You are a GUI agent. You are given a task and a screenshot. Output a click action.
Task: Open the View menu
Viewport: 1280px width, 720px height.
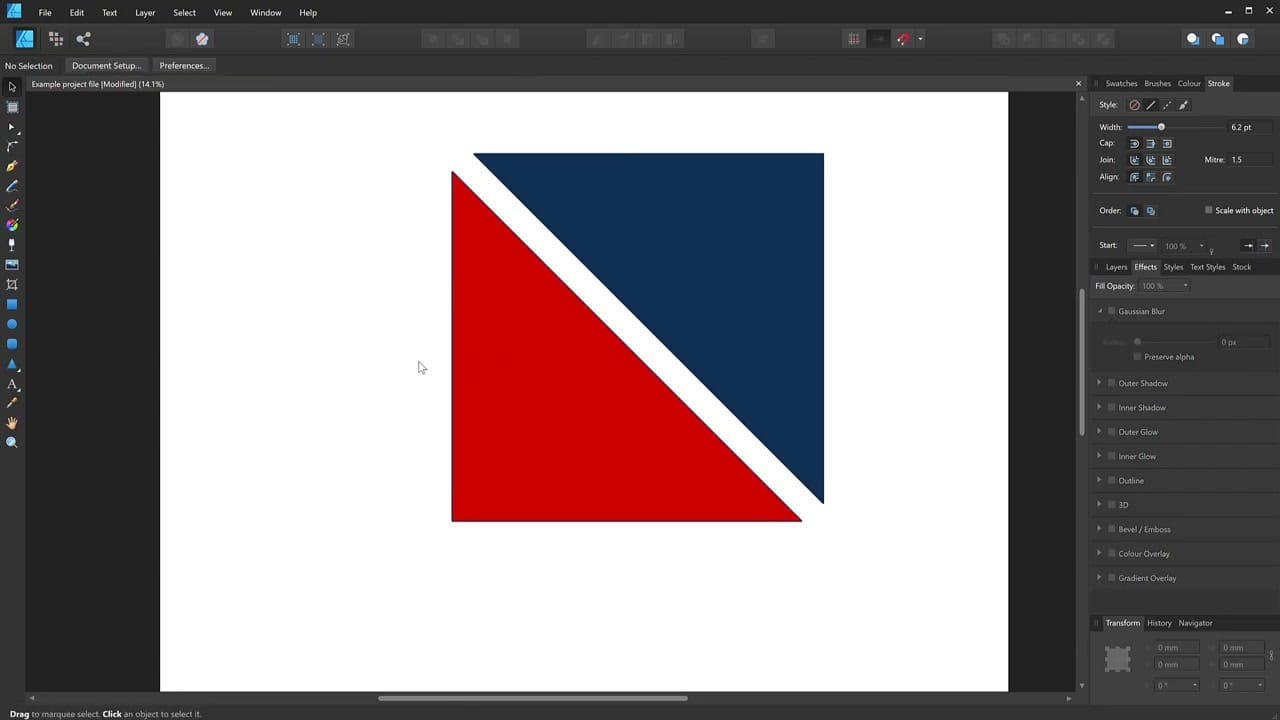222,12
